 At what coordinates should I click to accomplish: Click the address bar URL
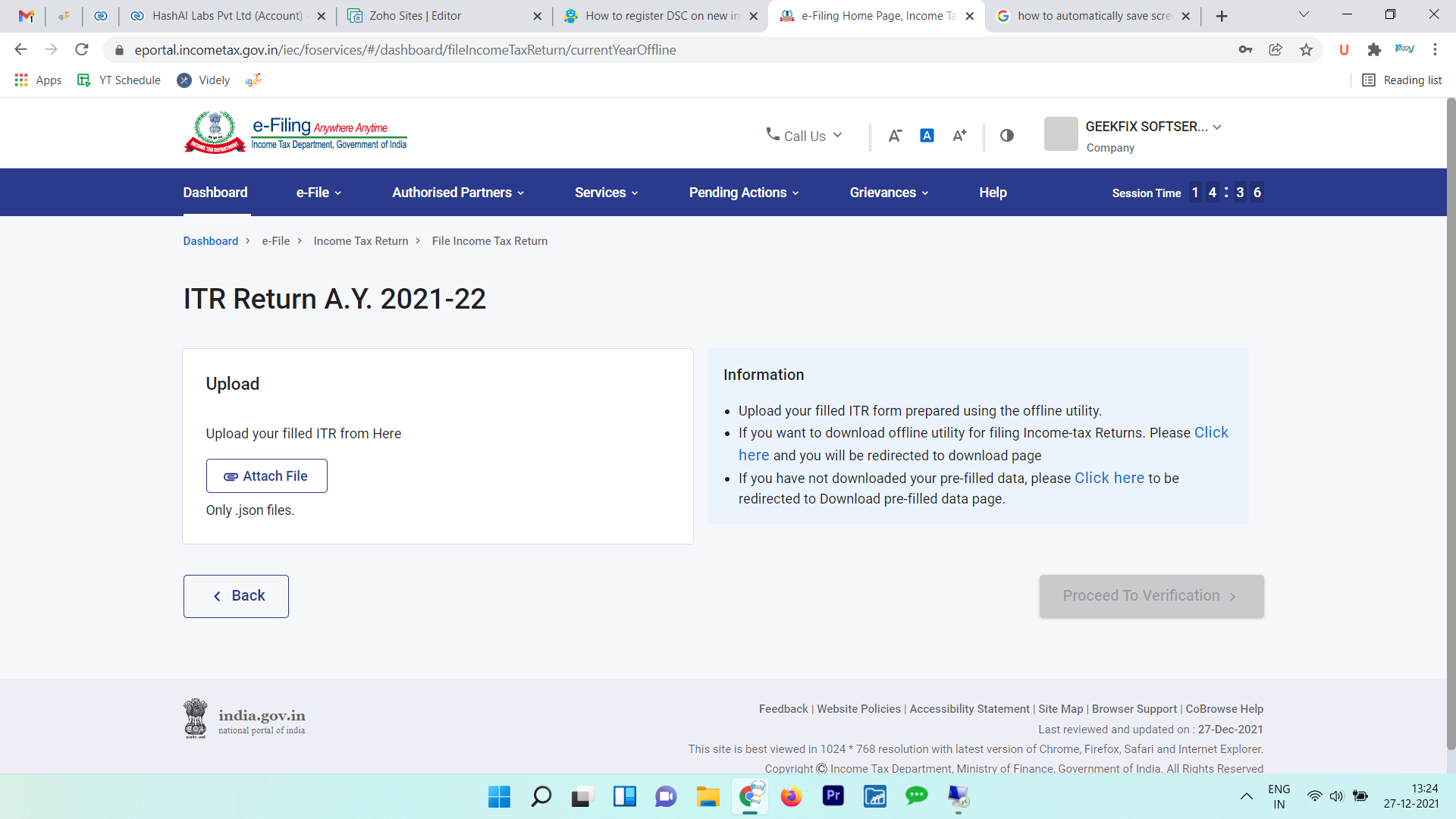405,50
